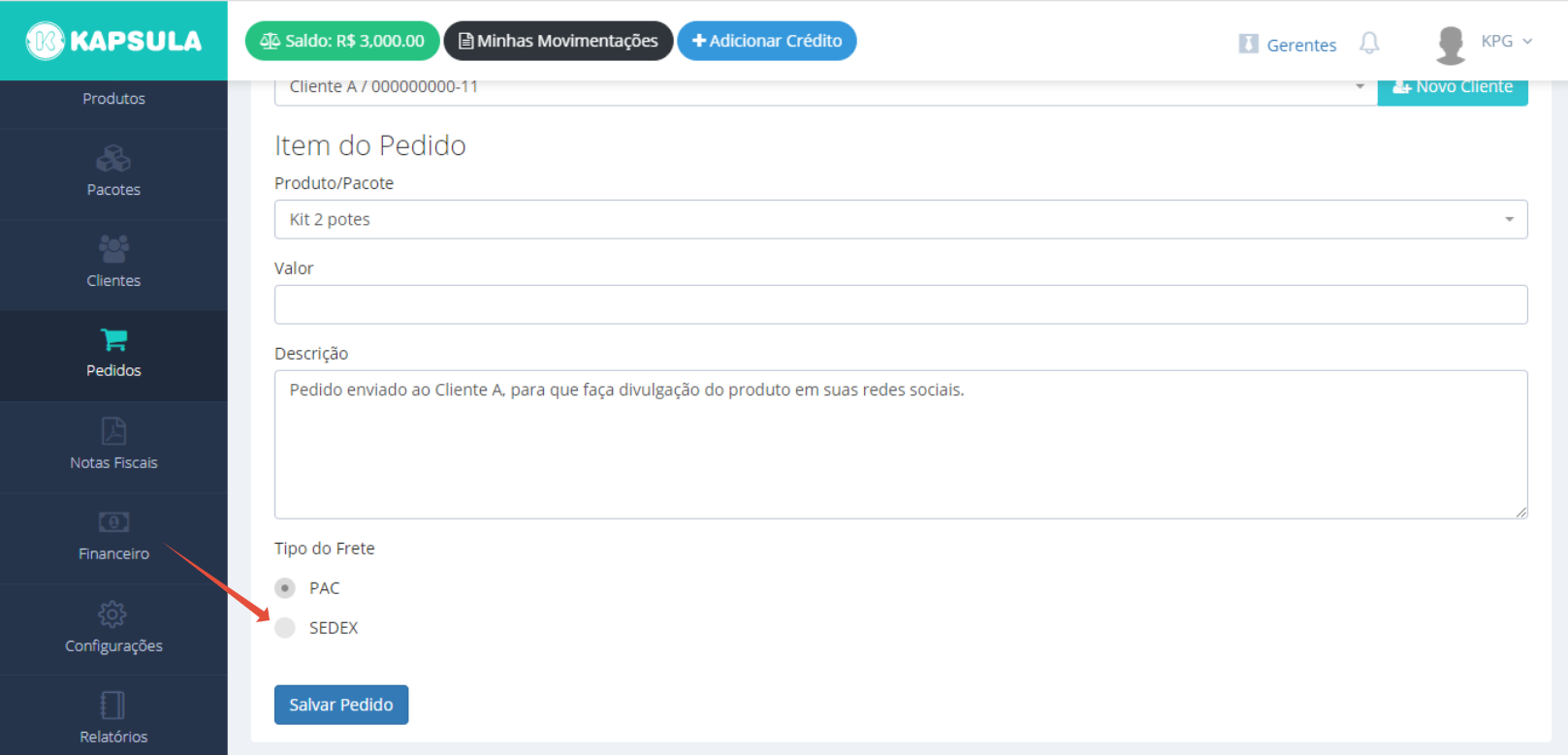1568x755 pixels.
Task: Go to Produtos in sidebar
Action: pyautogui.click(x=113, y=98)
